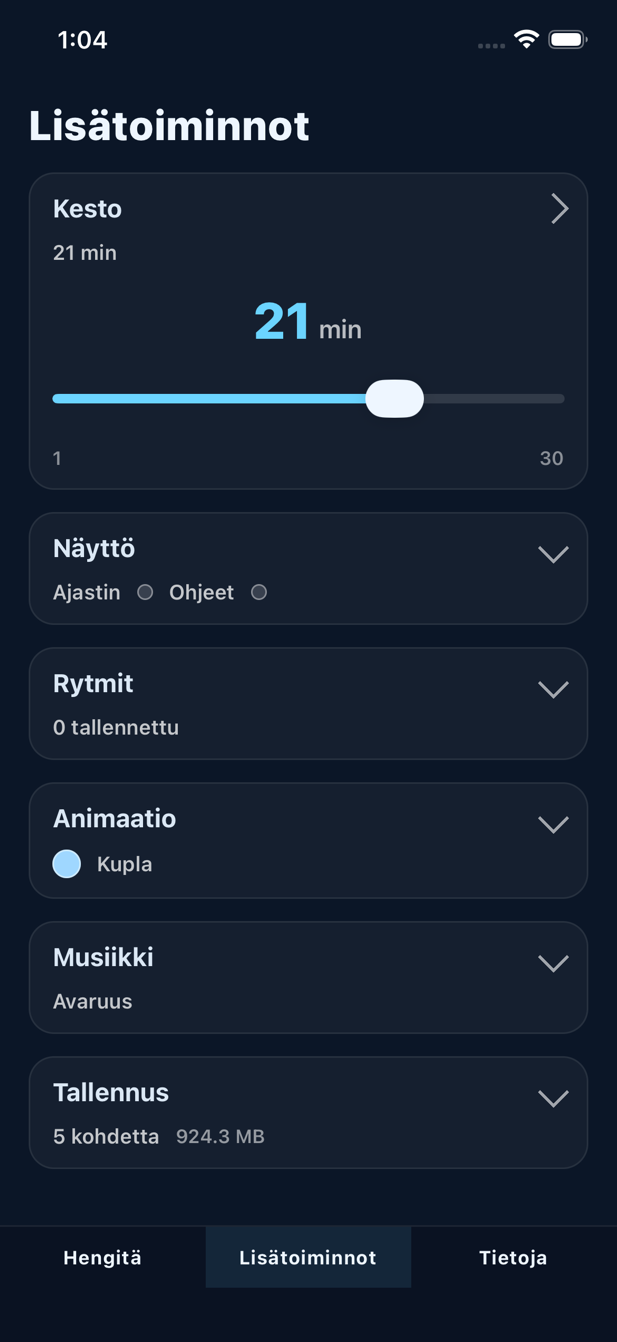Expand the Musiikki section
617x1342 pixels.
click(553, 962)
